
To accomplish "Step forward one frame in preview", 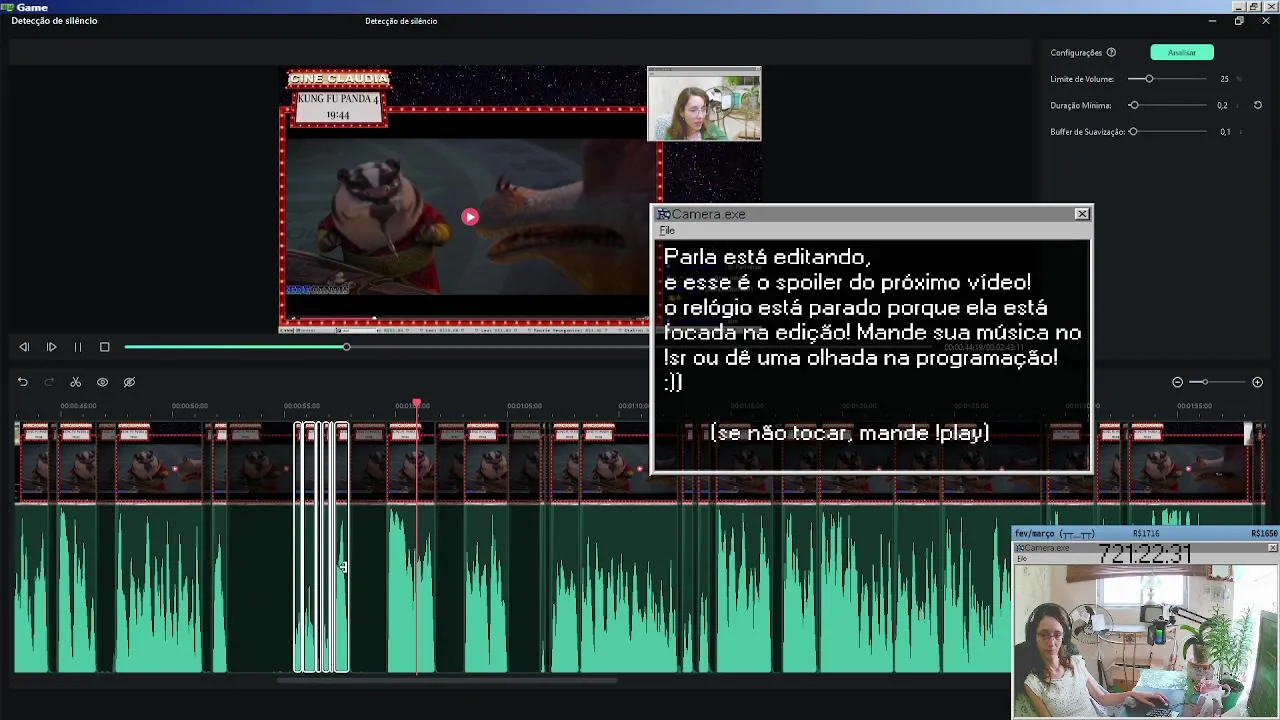I will click(x=51, y=347).
